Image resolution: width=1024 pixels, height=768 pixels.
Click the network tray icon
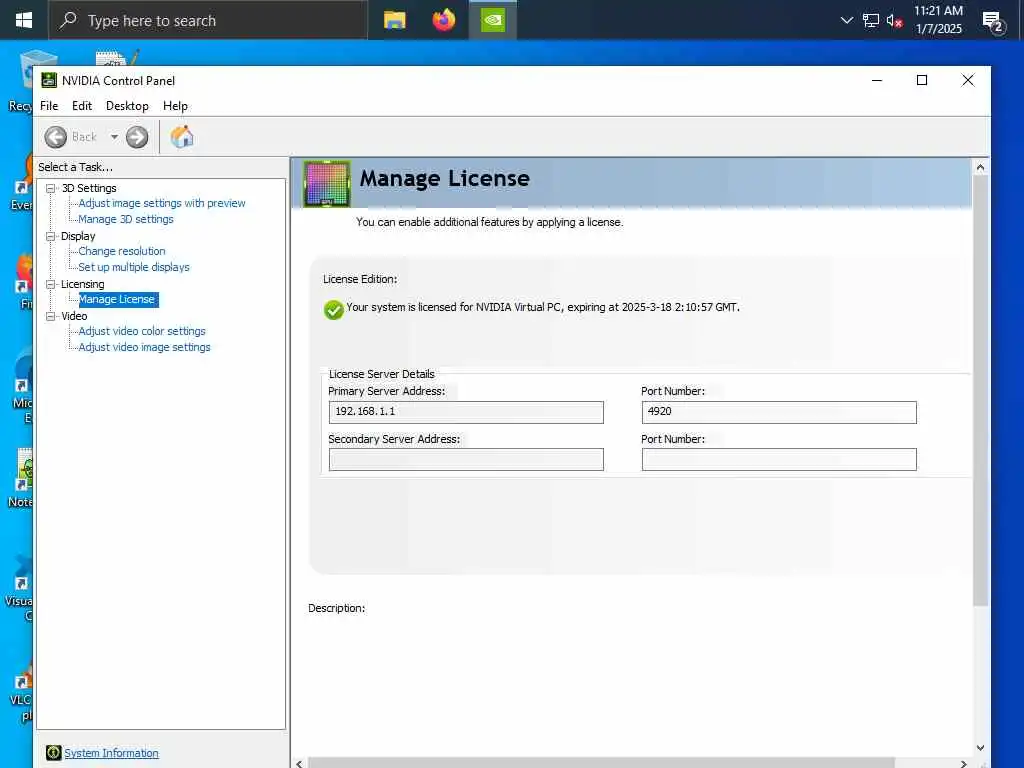coord(871,20)
